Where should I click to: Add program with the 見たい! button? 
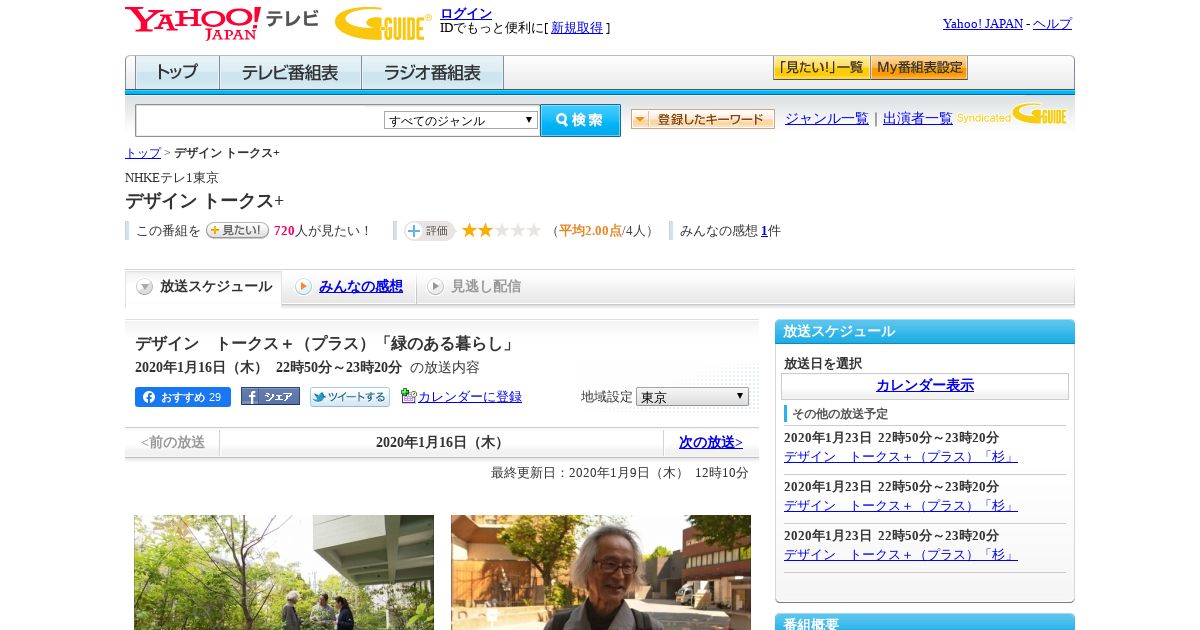coord(237,230)
